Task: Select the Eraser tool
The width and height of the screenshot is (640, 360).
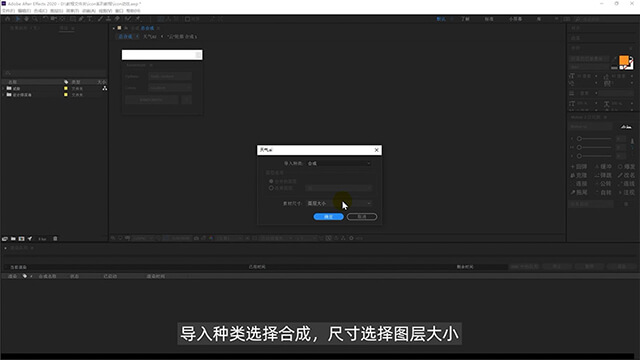Action: coord(117,19)
